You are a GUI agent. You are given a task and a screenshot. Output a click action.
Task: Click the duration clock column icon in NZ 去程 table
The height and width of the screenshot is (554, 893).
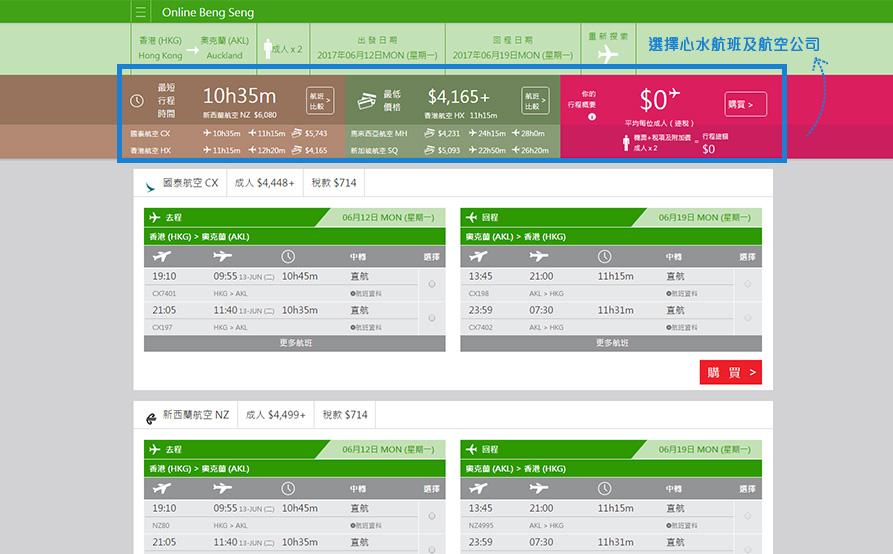[288, 489]
